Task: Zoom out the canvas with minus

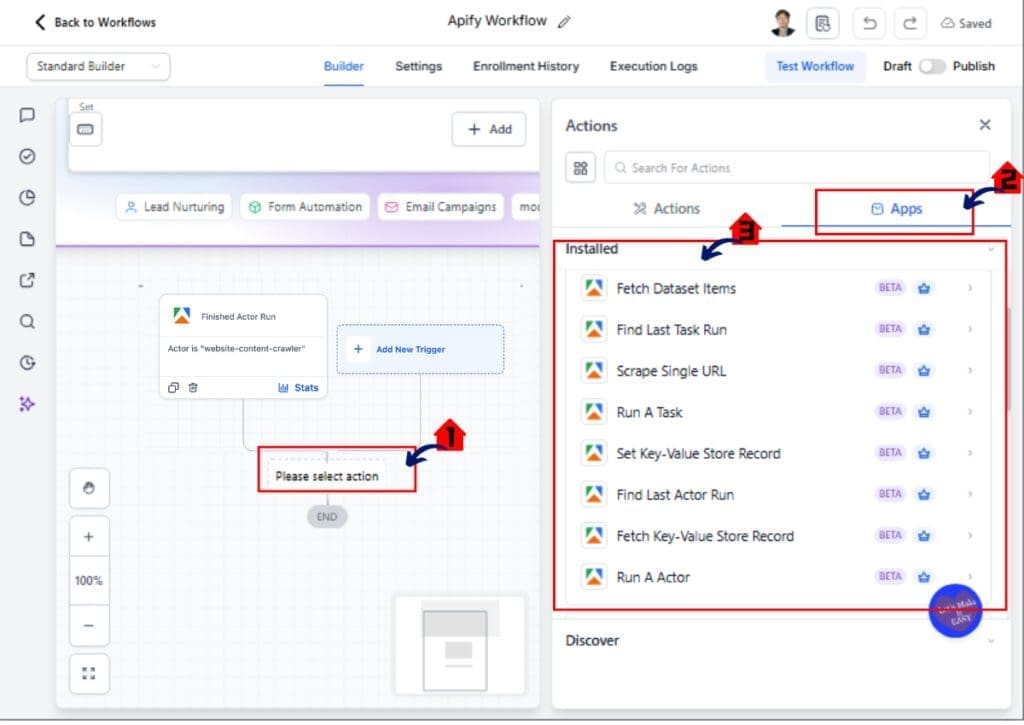Action: click(x=89, y=626)
